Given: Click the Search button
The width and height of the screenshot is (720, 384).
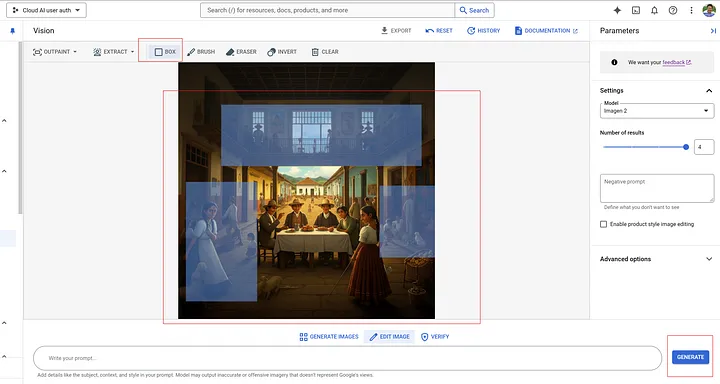Looking at the screenshot, I should pyautogui.click(x=474, y=10).
